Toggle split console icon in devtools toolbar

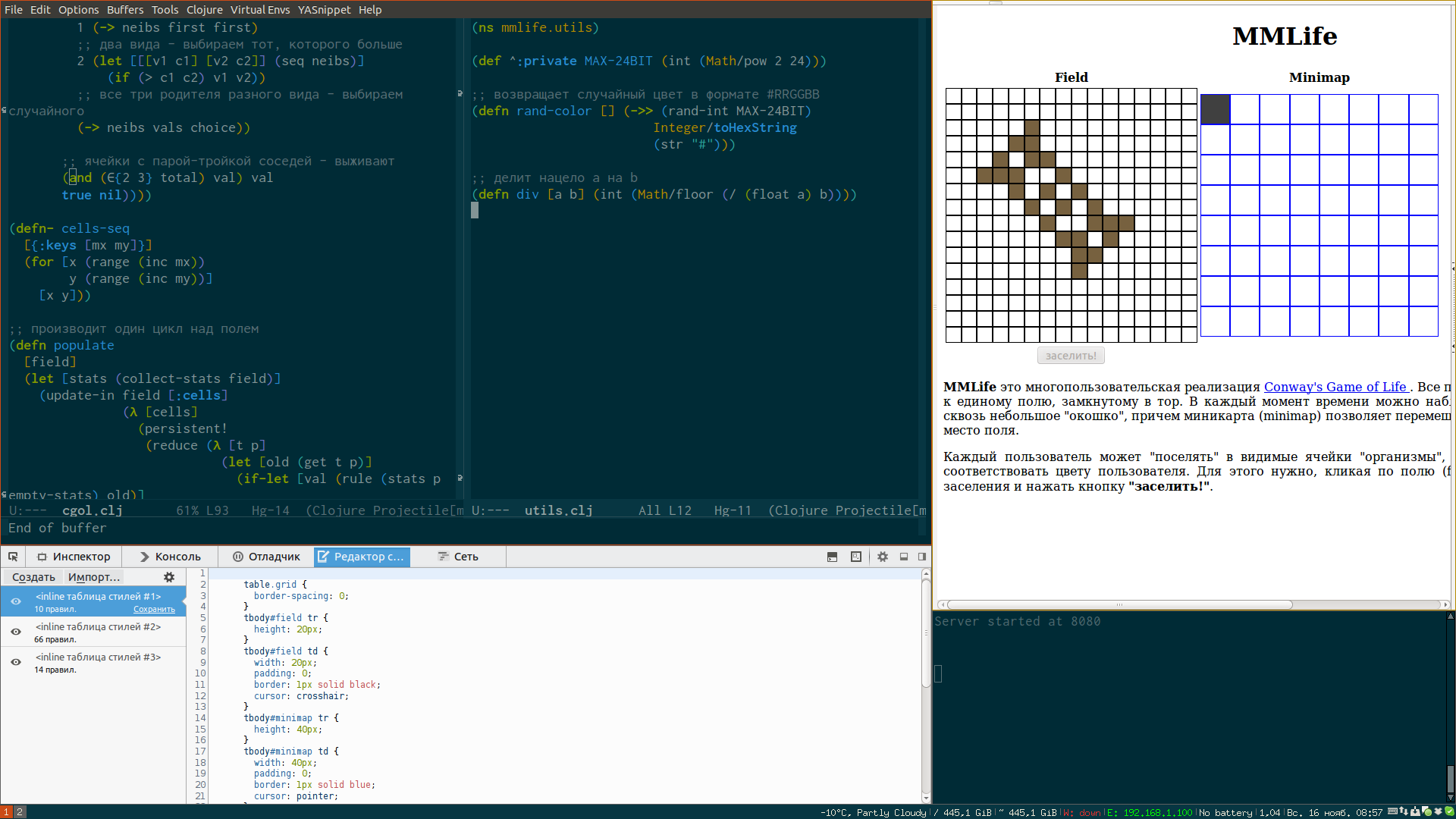tap(832, 557)
